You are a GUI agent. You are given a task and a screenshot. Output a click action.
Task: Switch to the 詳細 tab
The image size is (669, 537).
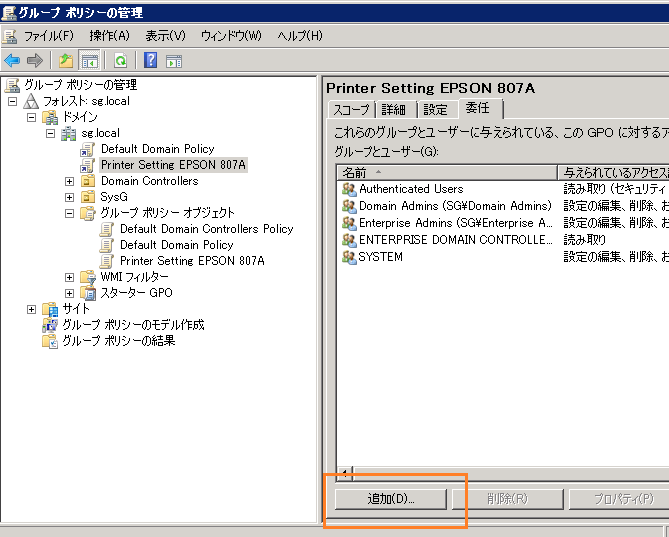coord(394,110)
